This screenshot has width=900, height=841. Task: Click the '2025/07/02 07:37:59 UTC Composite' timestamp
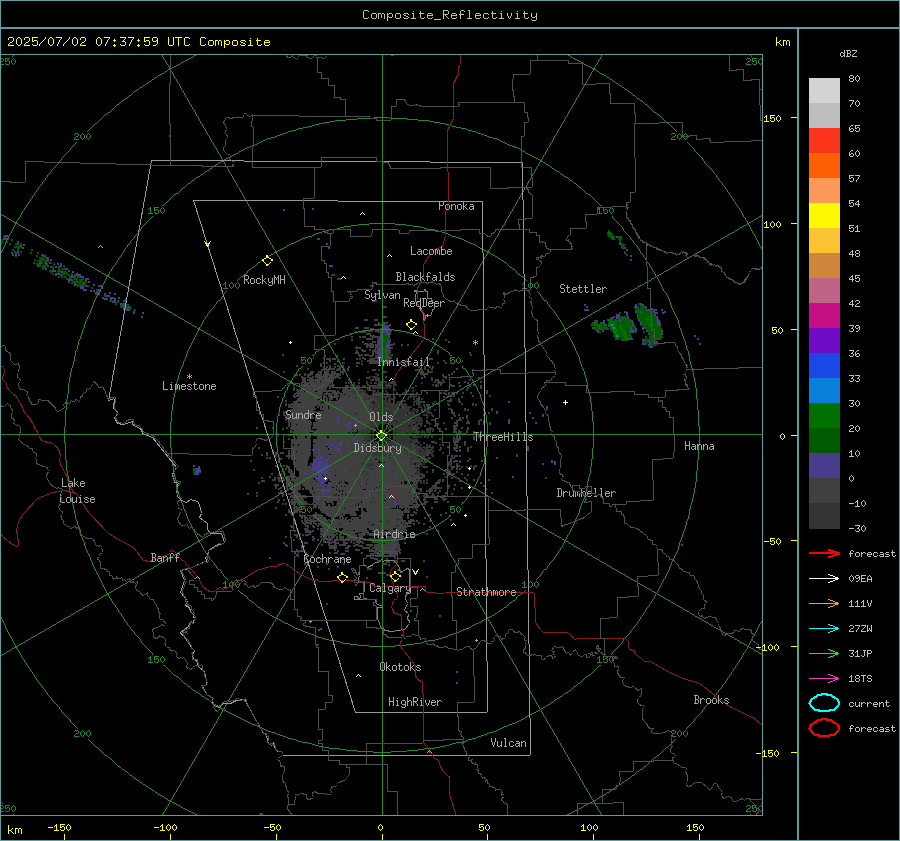pyautogui.click(x=138, y=42)
